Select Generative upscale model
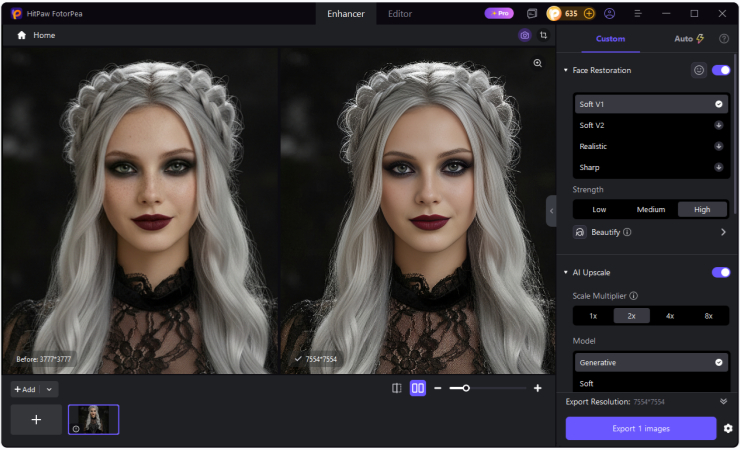The height and width of the screenshot is (450, 740). (651, 362)
